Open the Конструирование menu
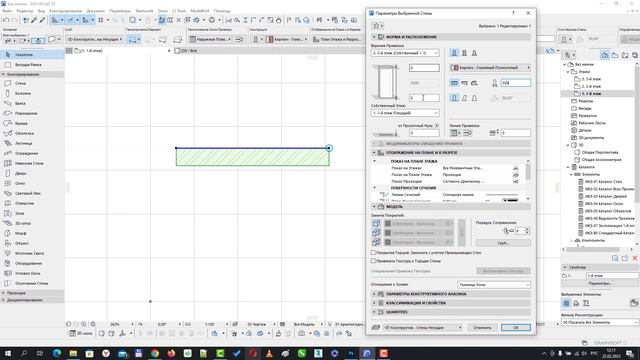This screenshot has width=640, height=360. [65, 11]
